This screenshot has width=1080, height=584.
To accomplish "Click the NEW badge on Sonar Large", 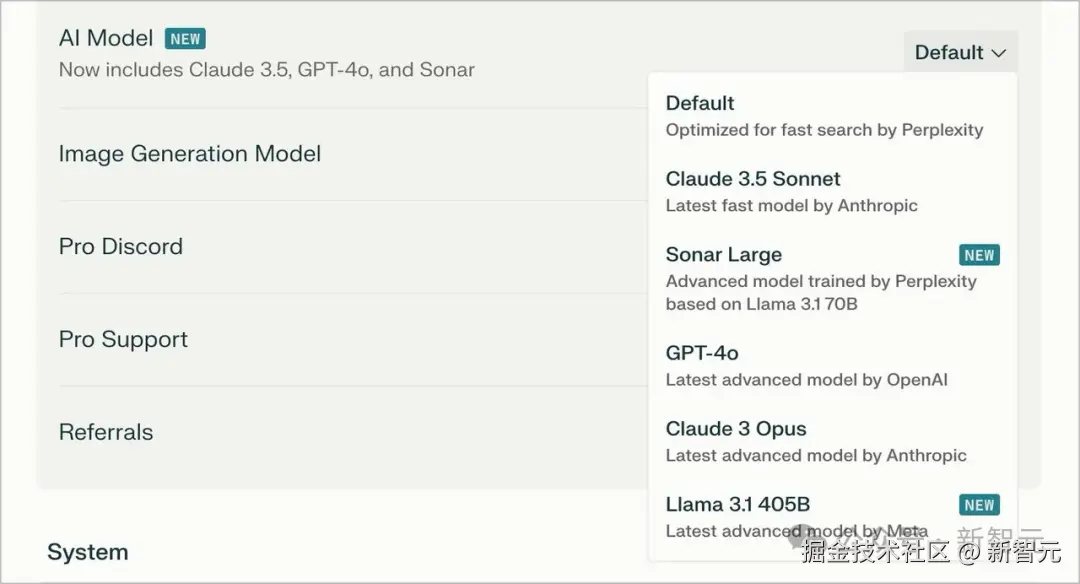I will [x=979, y=255].
